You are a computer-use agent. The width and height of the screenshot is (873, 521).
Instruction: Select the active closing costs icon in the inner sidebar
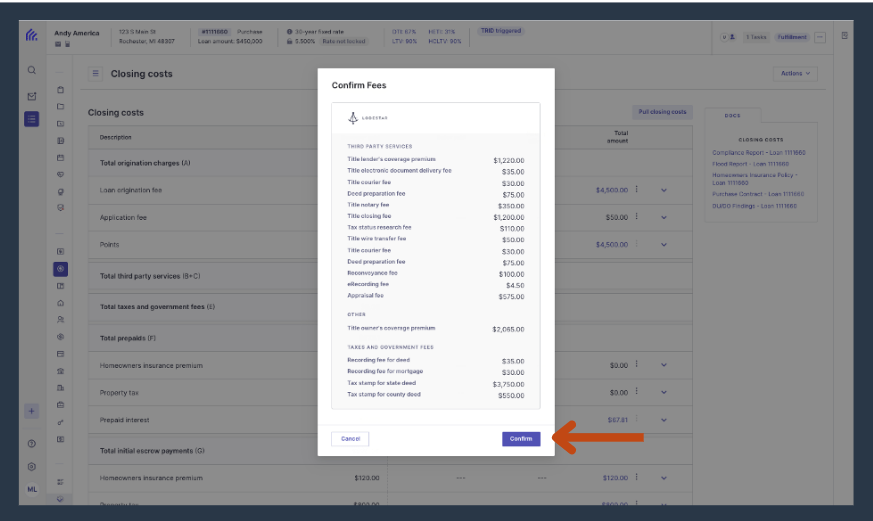(61, 269)
